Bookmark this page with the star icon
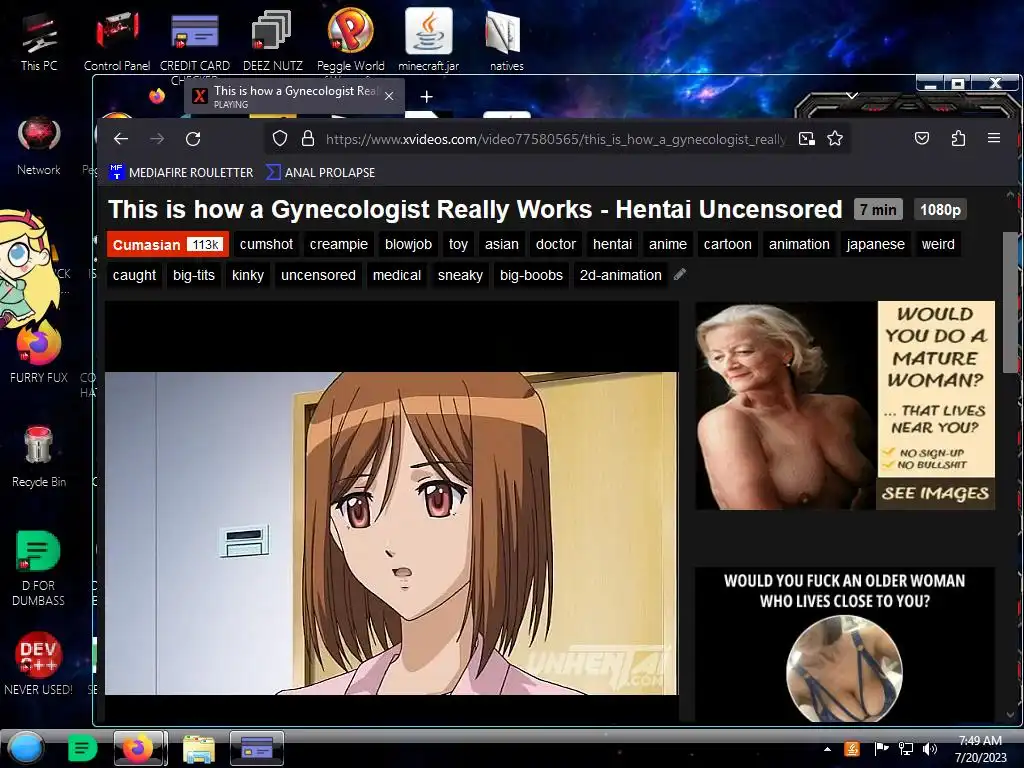The image size is (1024, 768). coord(835,138)
